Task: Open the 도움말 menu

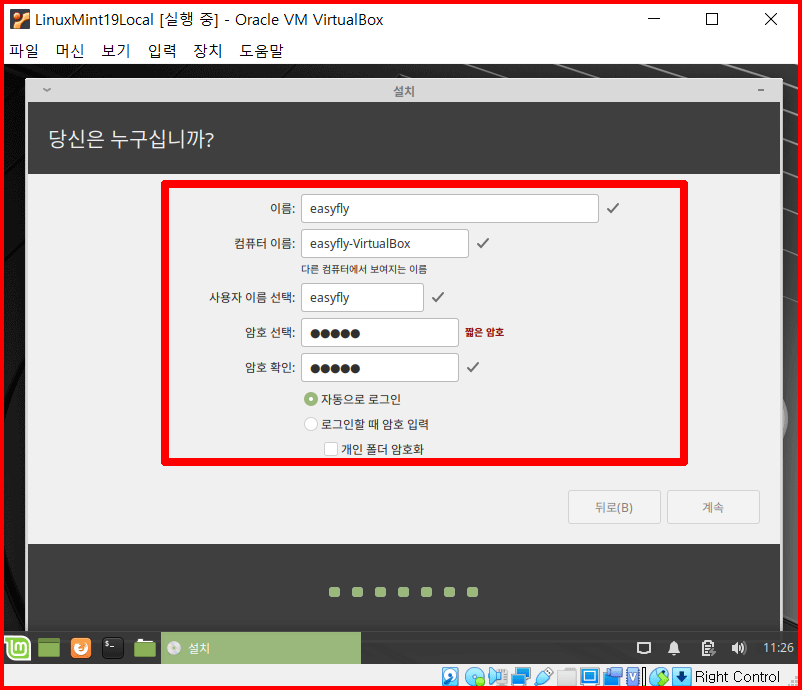Action: click(261, 51)
